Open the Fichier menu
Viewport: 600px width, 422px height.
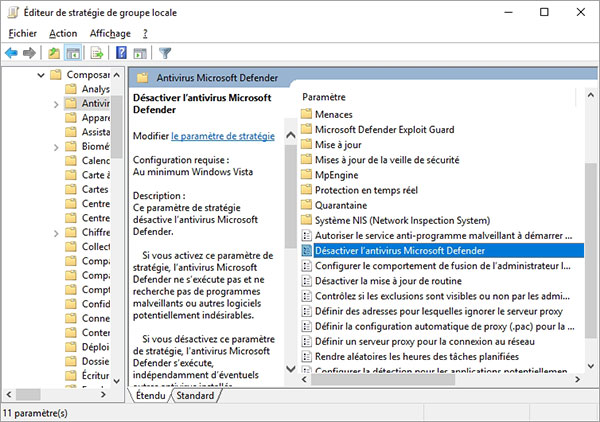23,34
